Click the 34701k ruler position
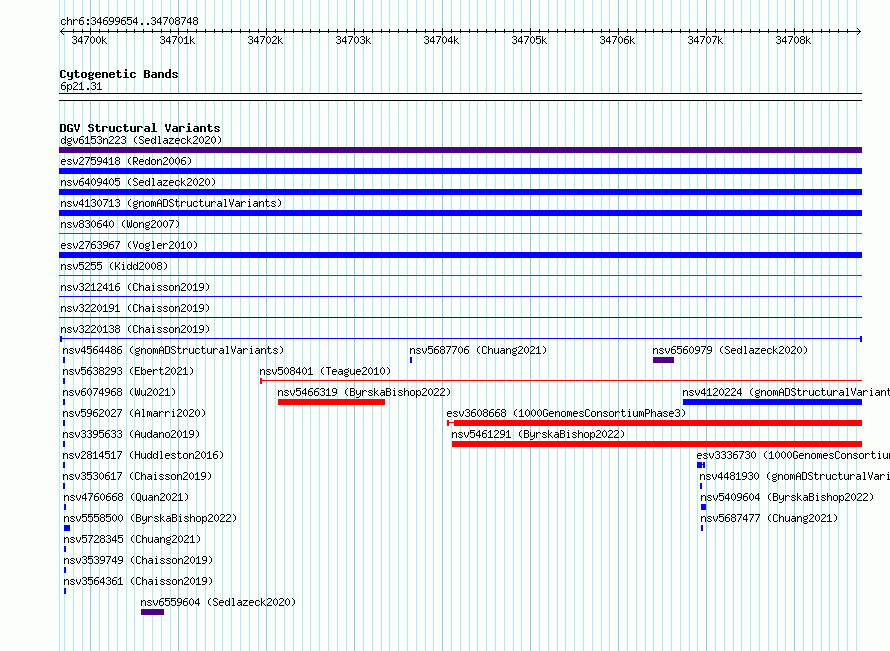Image resolution: width=890 pixels, height=651 pixels. (x=177, y=40)
